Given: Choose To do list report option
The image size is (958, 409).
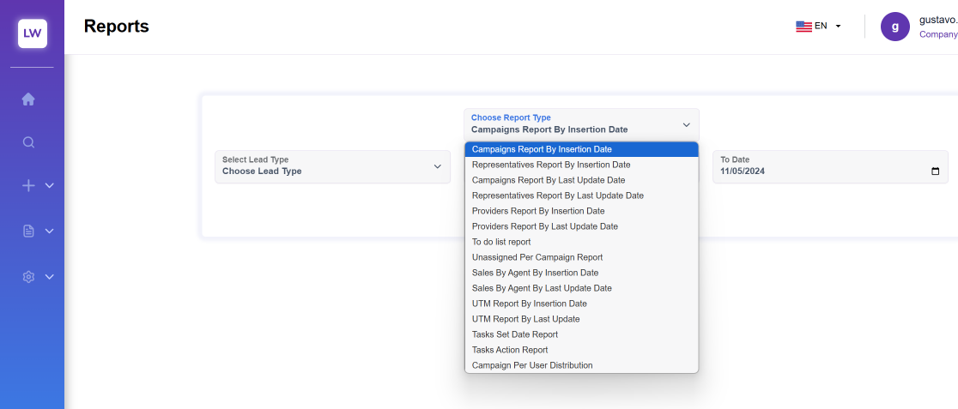Looking at the screenshot, I should [x=501, y=242].
